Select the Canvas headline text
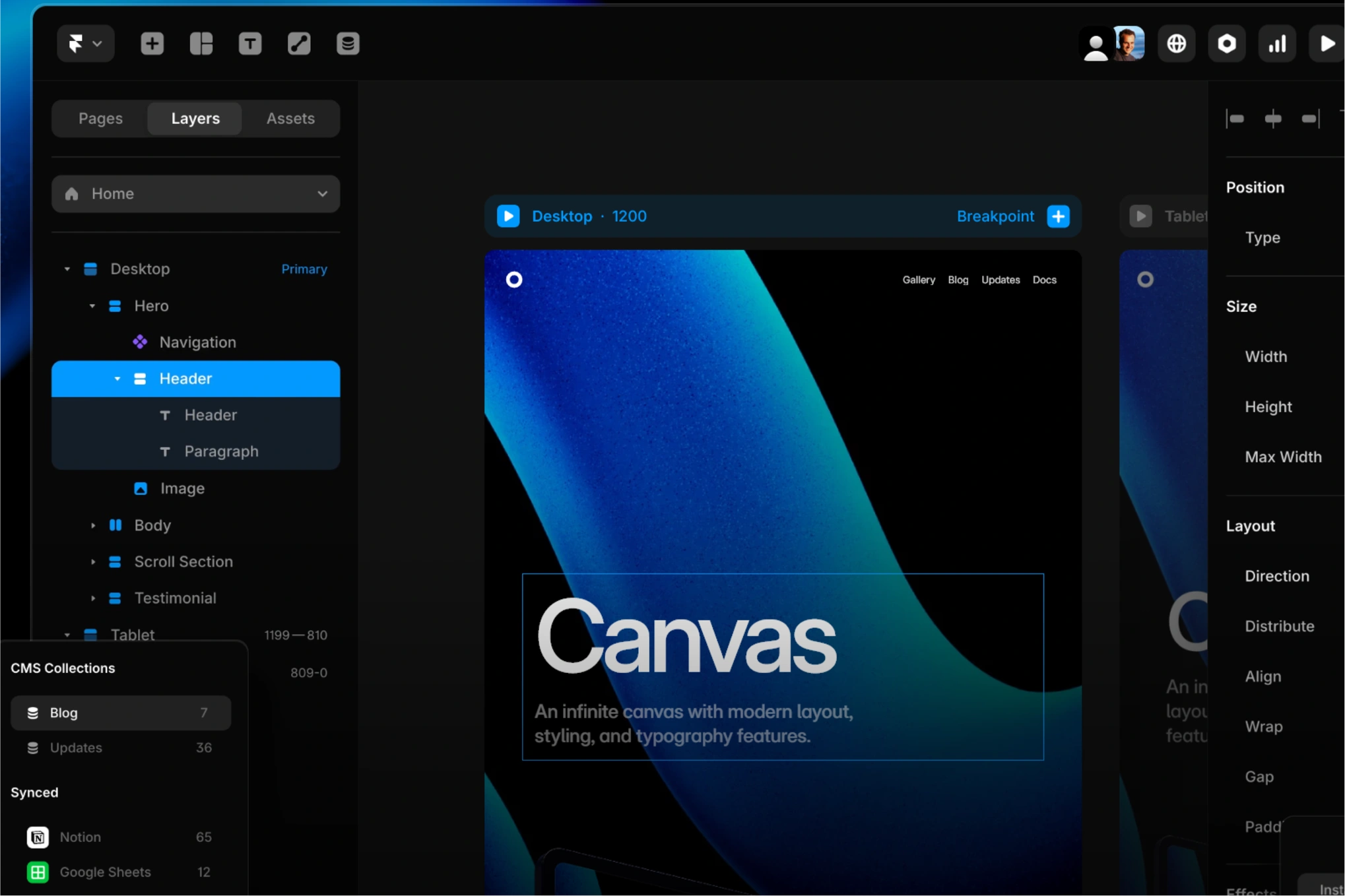1345x896 pixels. [688, 637]
